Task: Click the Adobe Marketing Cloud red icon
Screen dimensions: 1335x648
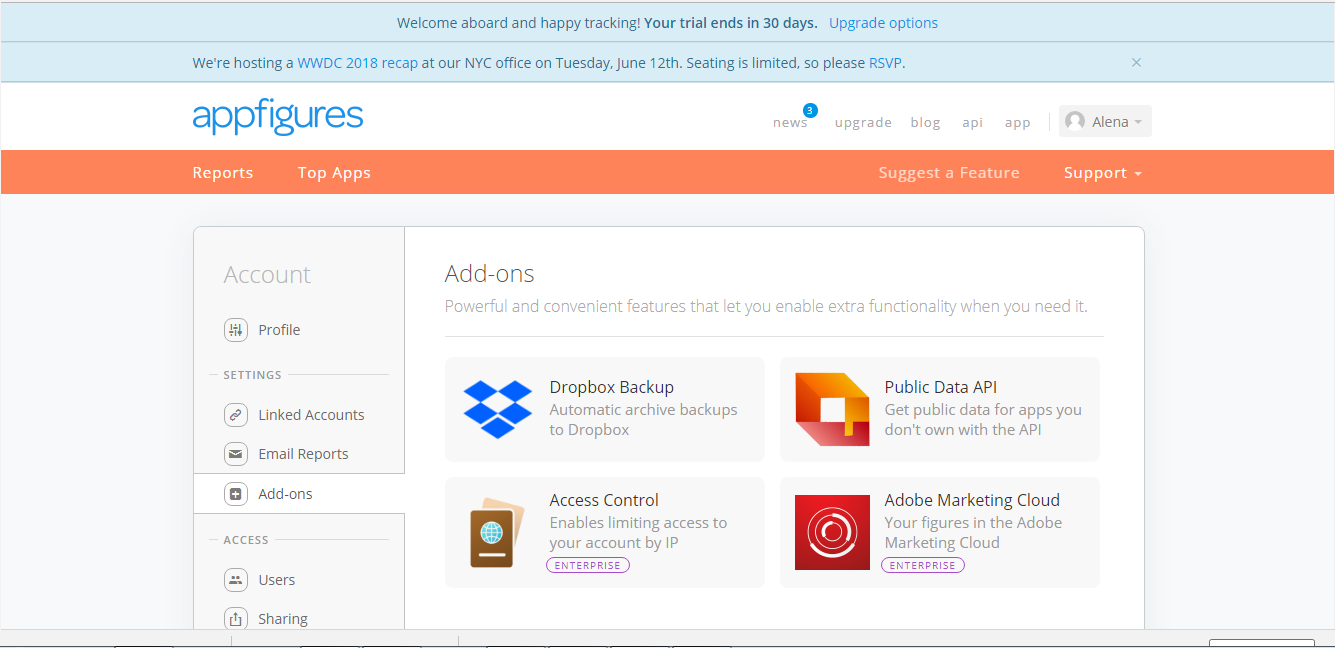Action: click(832, 532)
